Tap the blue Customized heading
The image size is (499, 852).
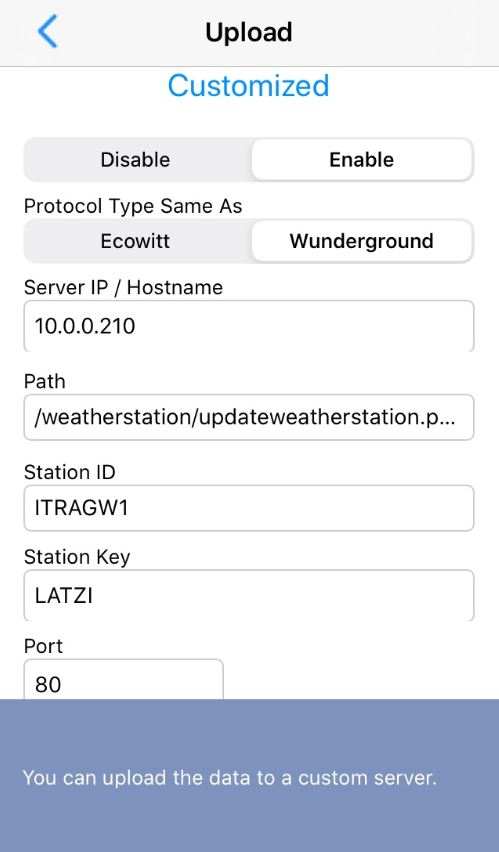click(248, 86)
